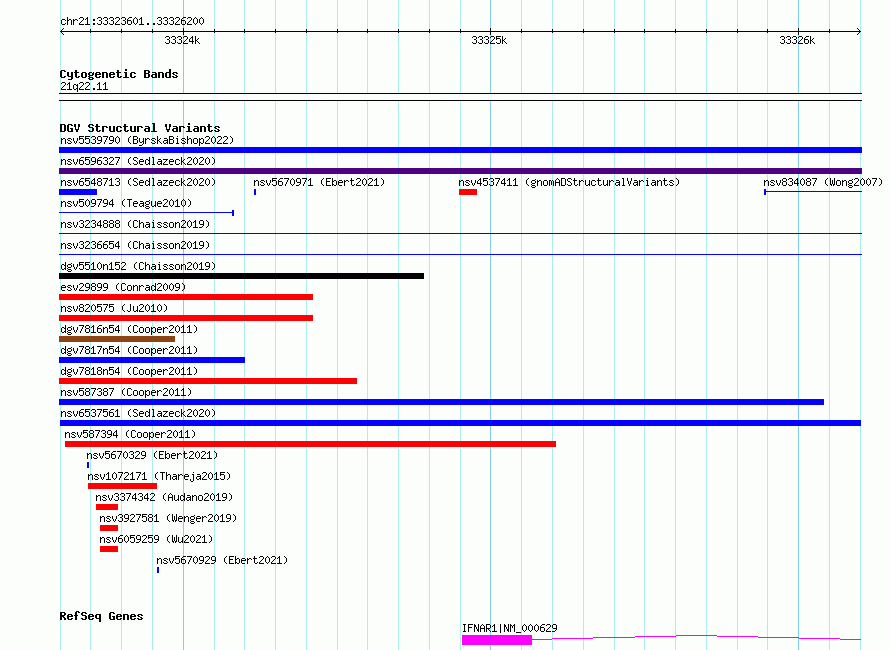This screenshot has height=650, width=890.
Task: Select the blue nsv5539790 variant bar
Action: tap(460, 150)
